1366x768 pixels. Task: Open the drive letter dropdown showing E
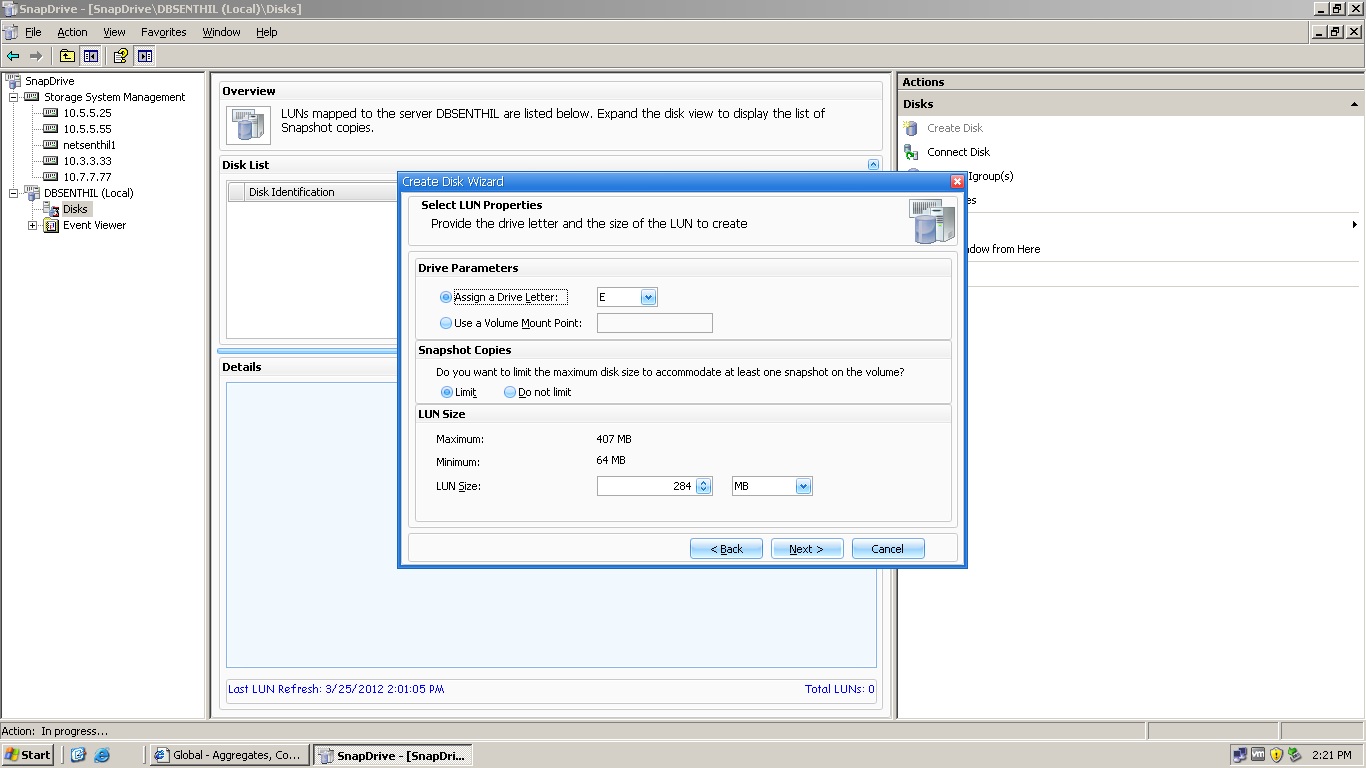click(x=648, y=297)
